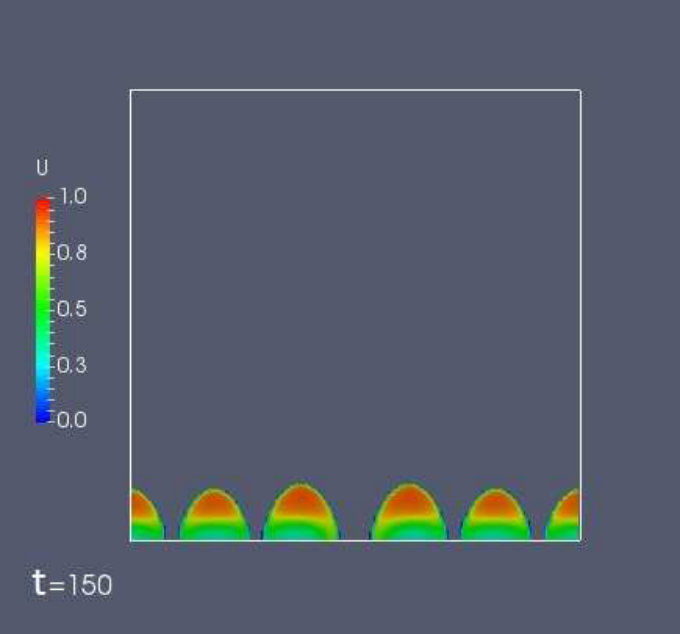Click the legend value '0.8'
The image size is (680, 634).
click(x=72, y=252)
